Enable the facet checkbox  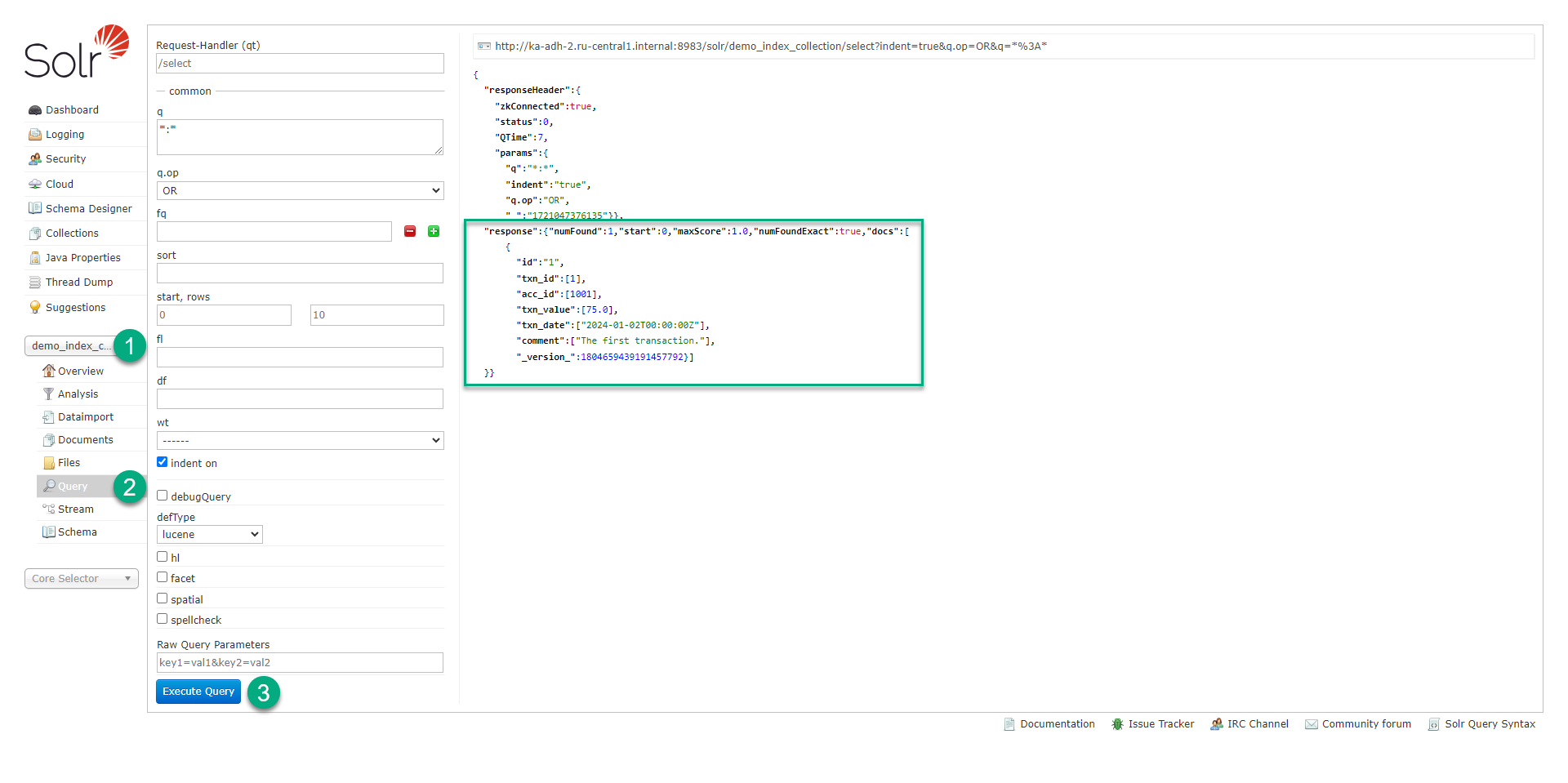(163, 577)
